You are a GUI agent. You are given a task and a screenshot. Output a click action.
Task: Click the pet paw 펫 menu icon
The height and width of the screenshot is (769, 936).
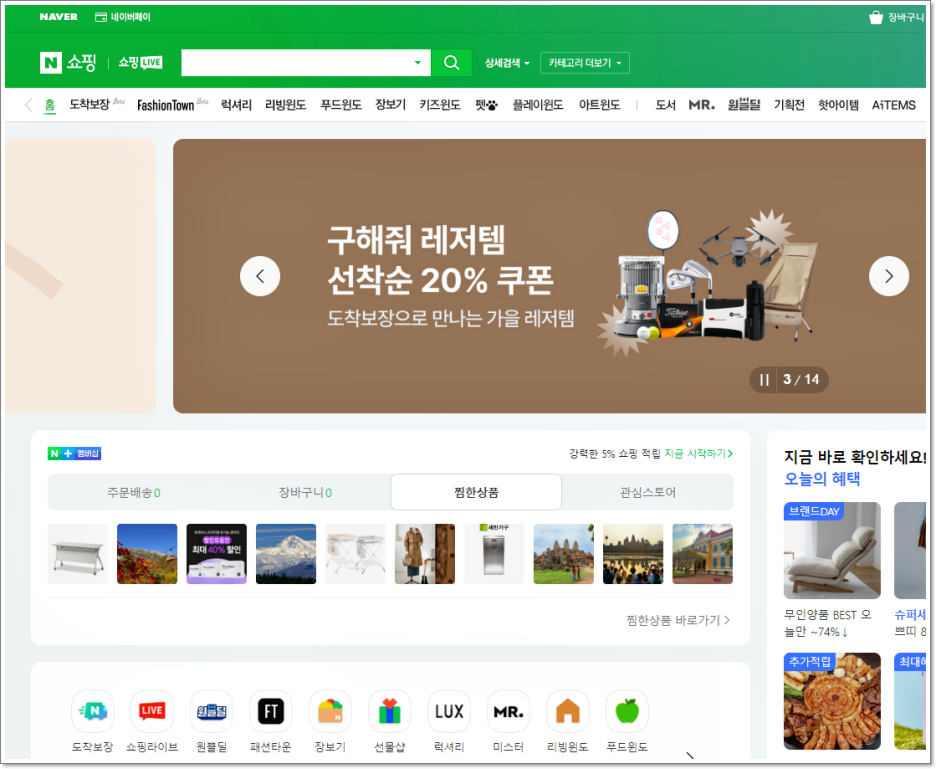(x=486, y=105)
